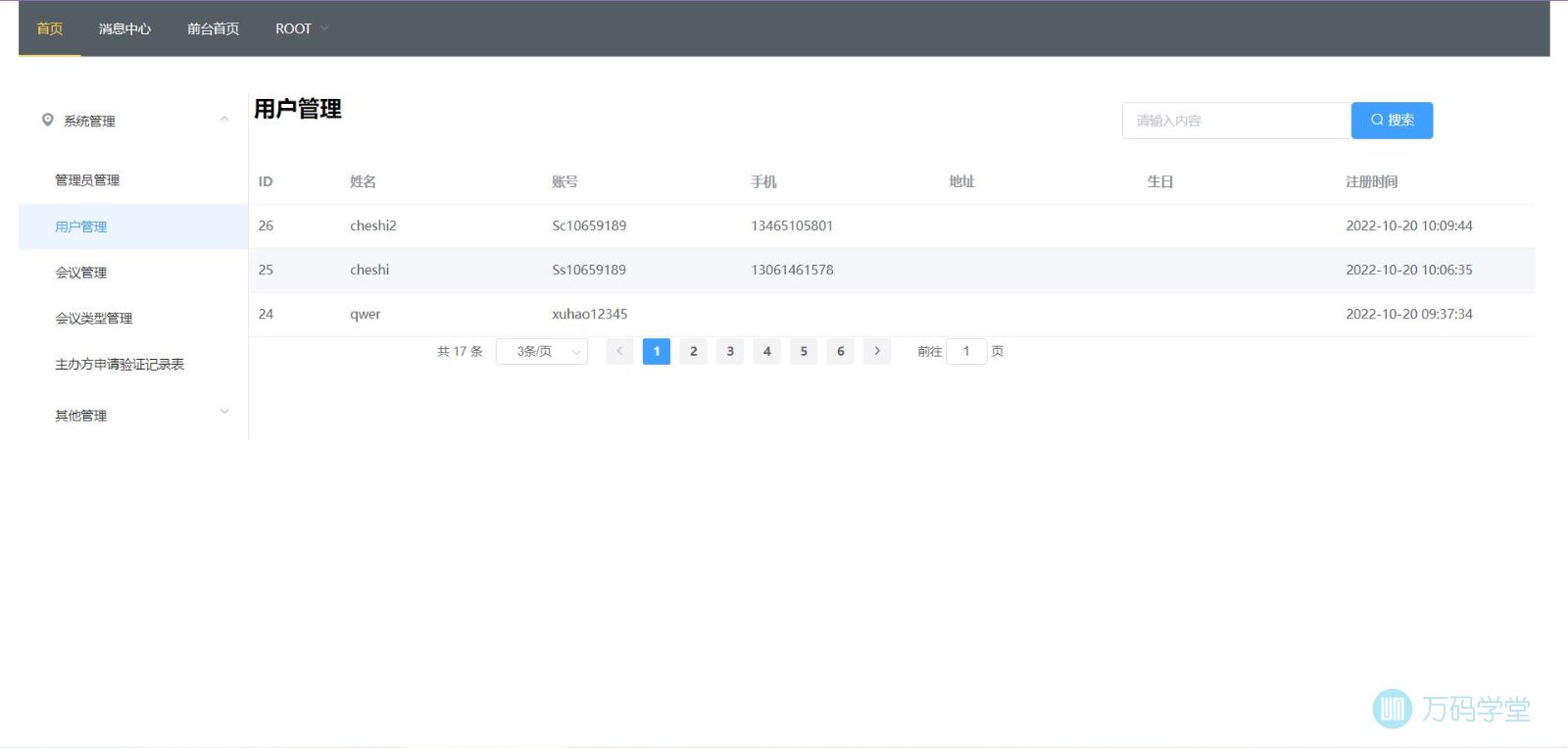Select current page 1 in pagination
This screenshot has height=748, width=1568.
[657, 351]
